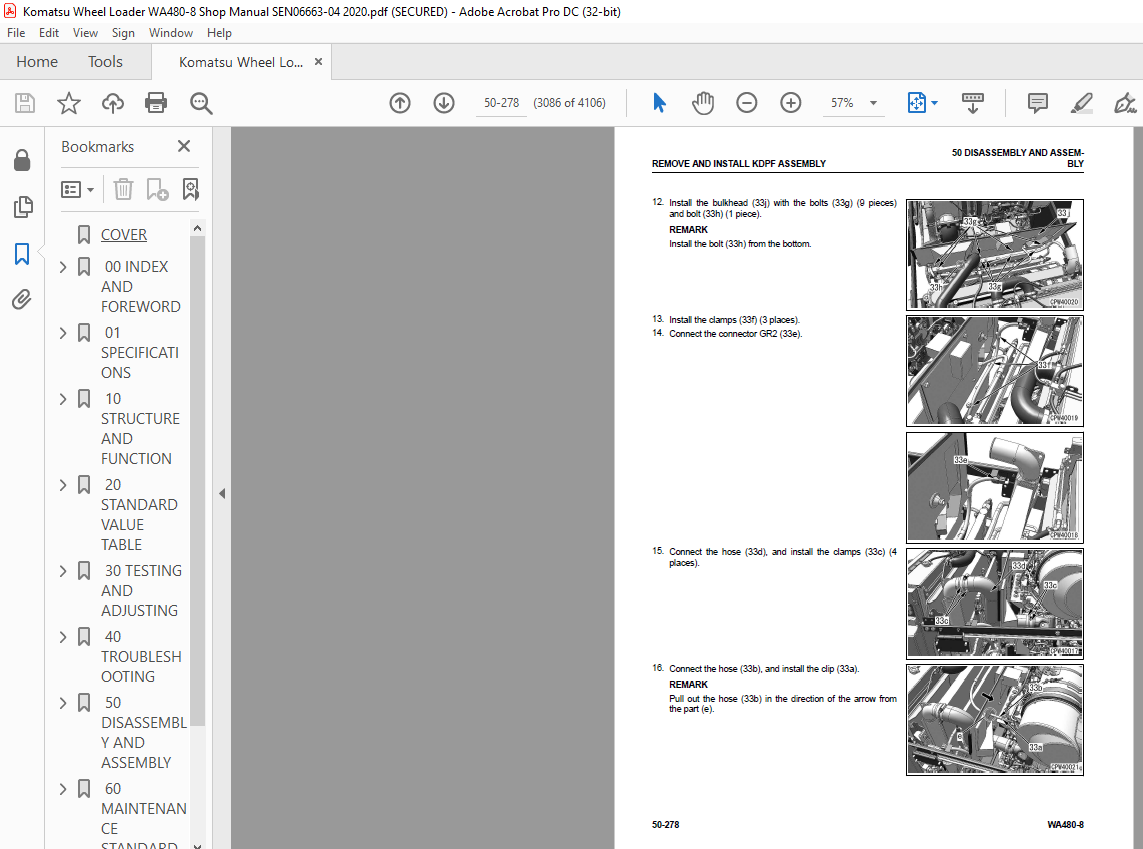This screenshot has height=849, width=1143.
Task: Click the page number field 50-278
Action: (x=502, y=103)
